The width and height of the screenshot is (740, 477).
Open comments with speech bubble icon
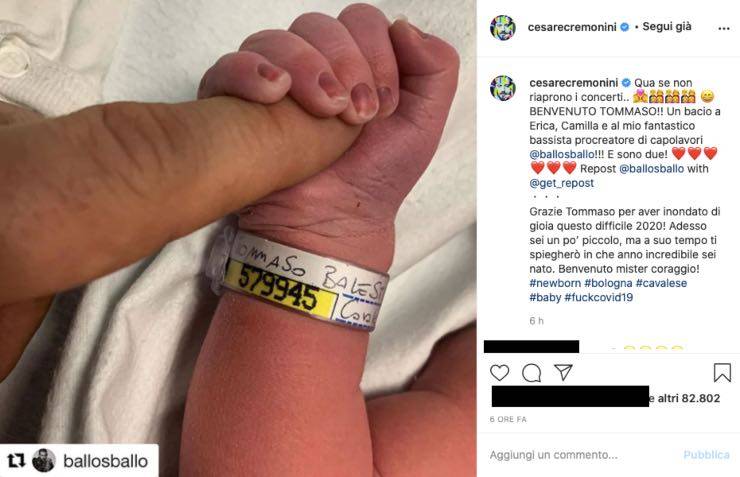click(x=531, y=373)
